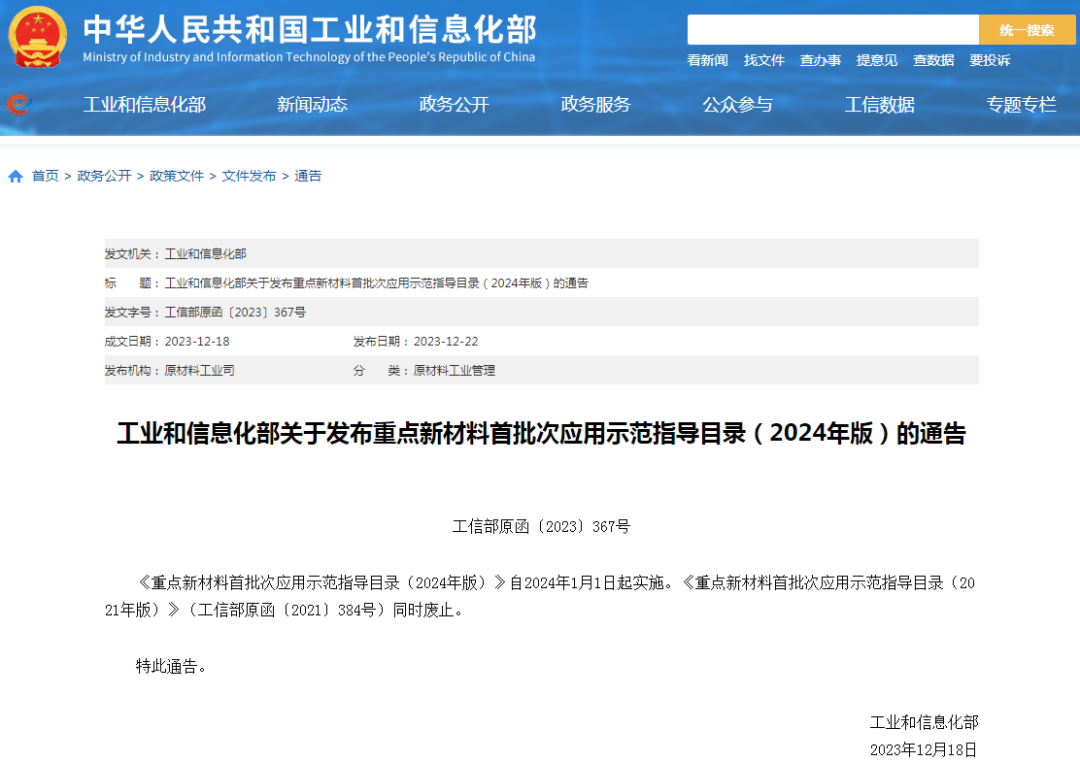Viewport: 1080px width, 762px height.
Task: Click the red 'e' icon in the navigation bar
Action: point(17,104)
